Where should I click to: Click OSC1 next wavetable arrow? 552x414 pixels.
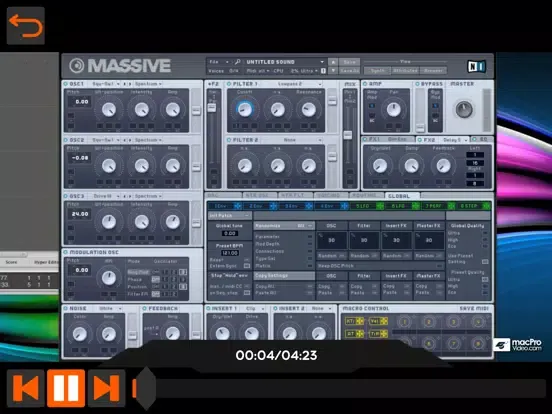[130, 84]
